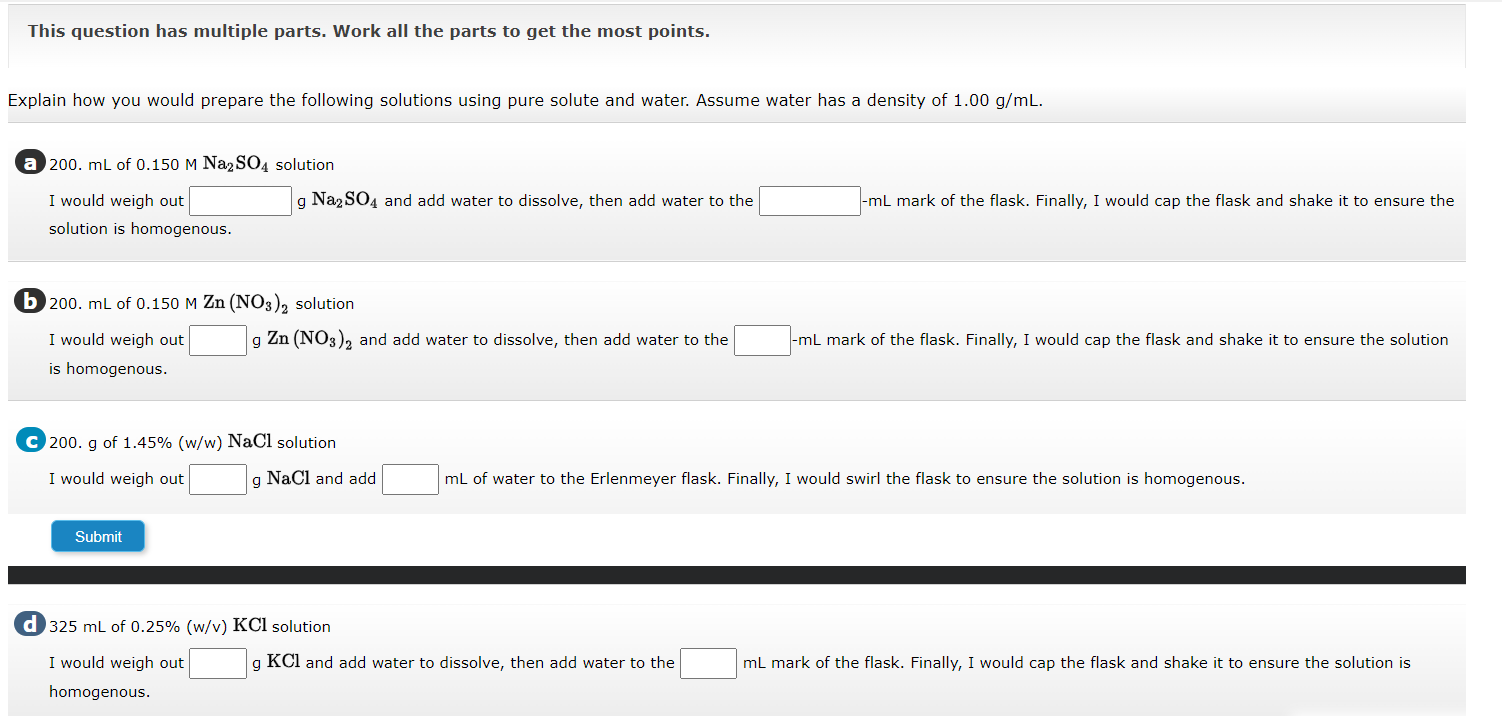The width and height of the screenshot is (1502, 716).
Task: Click the grams input field for KCl
Action: tap(218, 662)
